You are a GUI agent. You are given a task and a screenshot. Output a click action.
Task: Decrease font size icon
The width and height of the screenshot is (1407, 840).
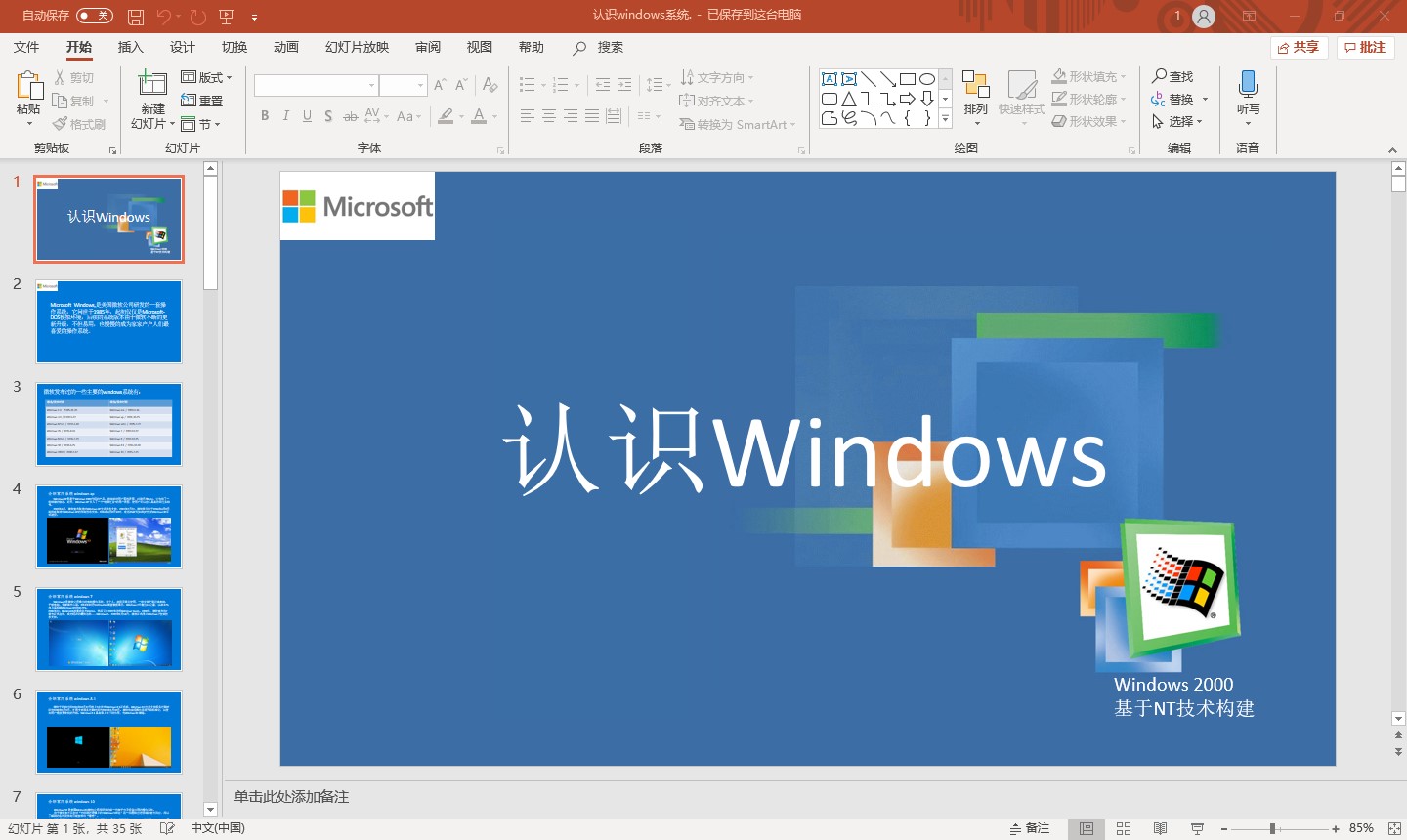click(x=461, y=85)
